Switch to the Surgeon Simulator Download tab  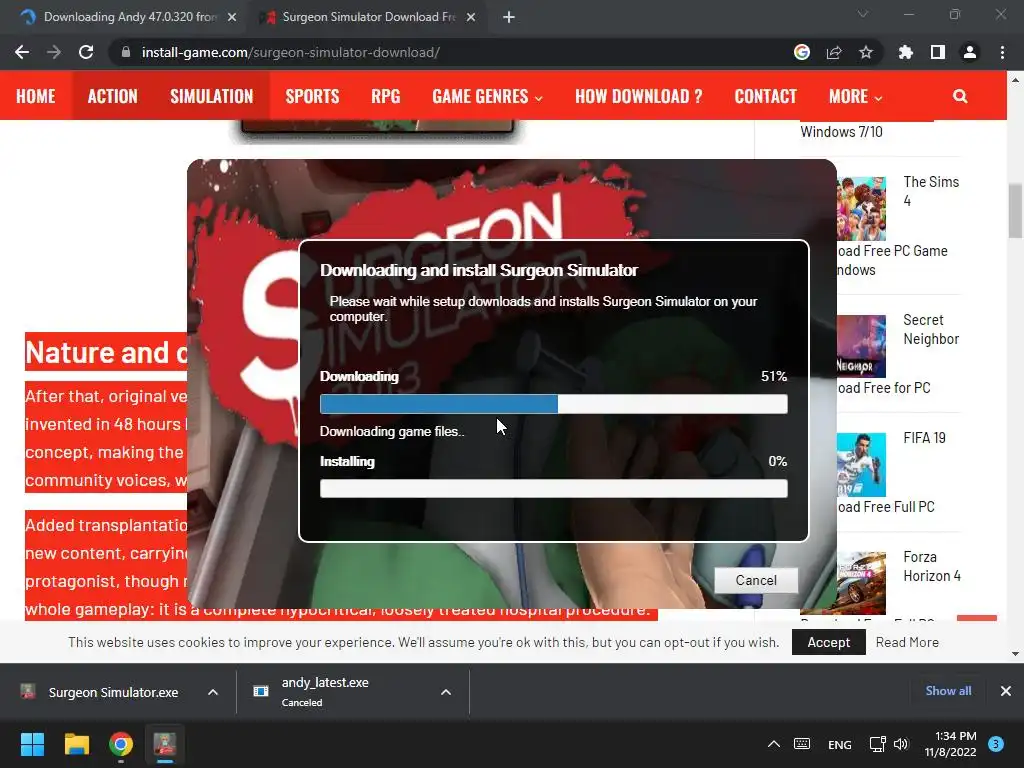[369, 17]
